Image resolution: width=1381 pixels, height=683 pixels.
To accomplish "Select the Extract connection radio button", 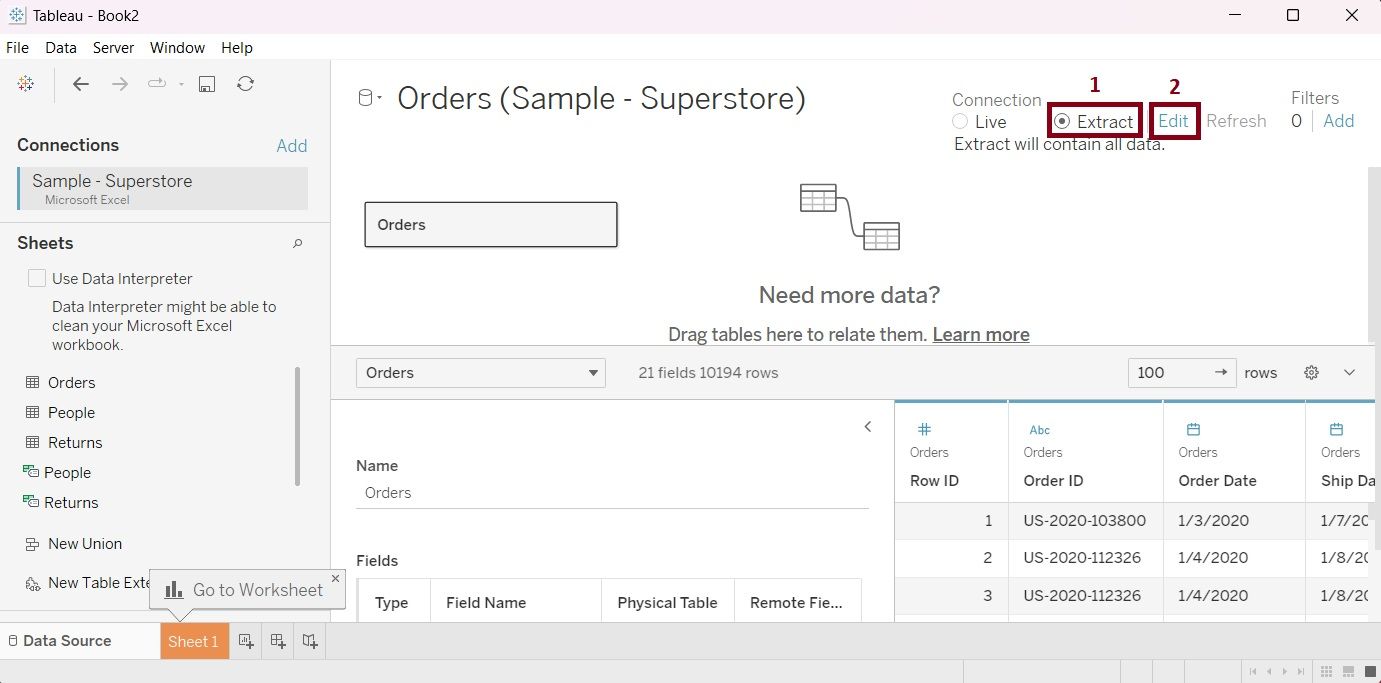I will coord(1062,121).
